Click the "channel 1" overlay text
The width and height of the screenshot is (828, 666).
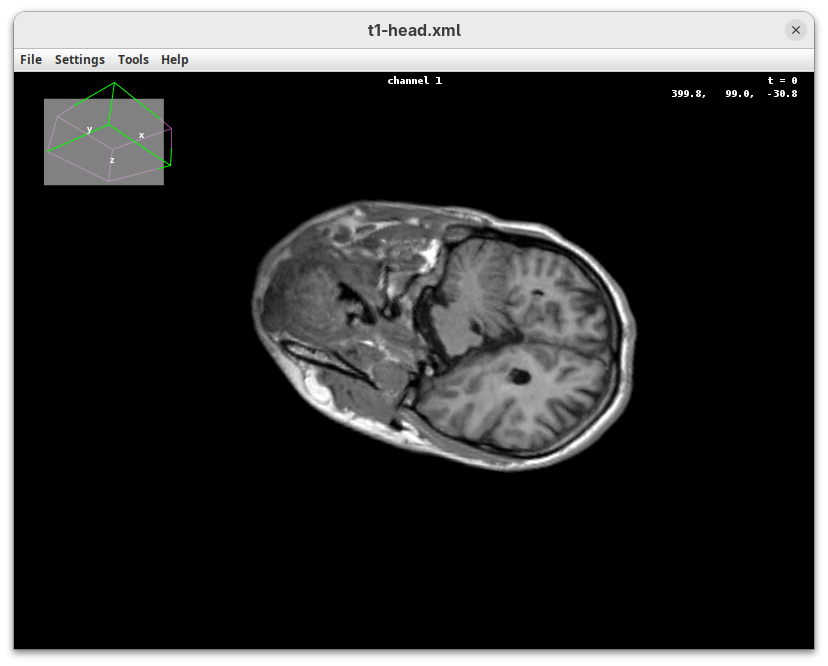pyautogui.click(x=414, y=81)
